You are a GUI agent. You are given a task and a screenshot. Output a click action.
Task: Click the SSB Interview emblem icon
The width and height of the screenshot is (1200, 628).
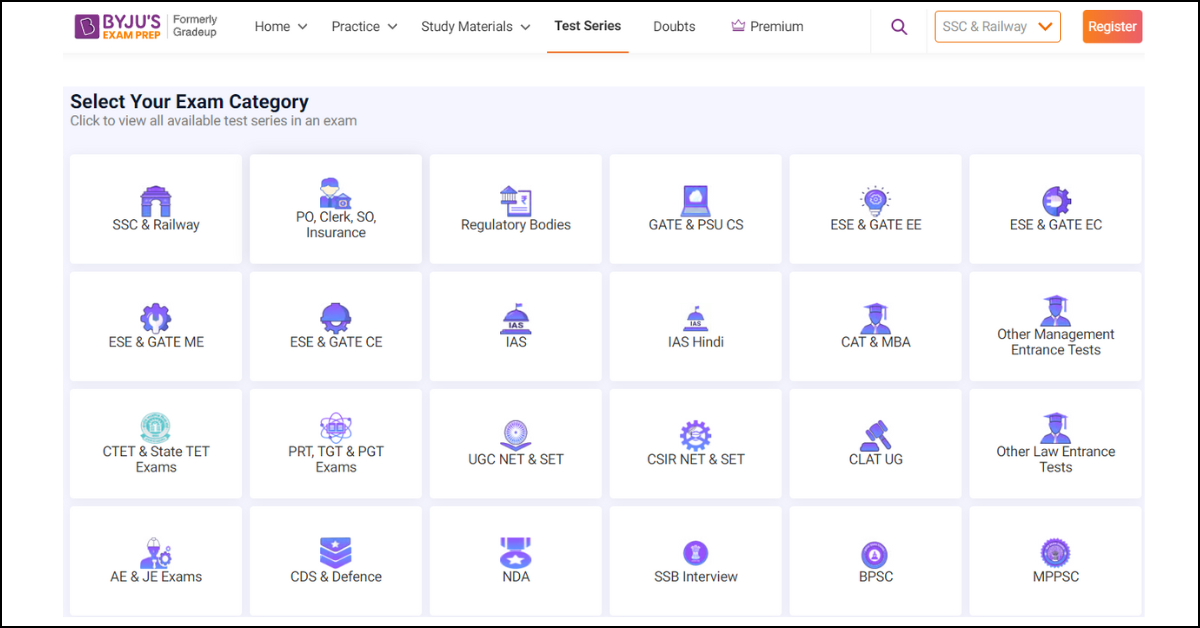(x=695, y=552)
